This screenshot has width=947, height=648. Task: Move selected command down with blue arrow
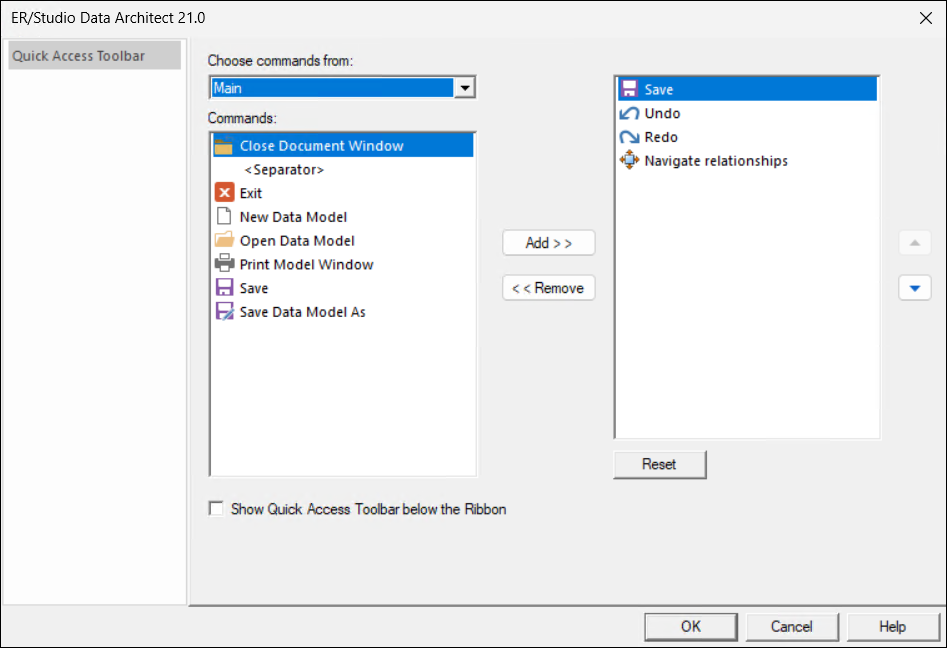pos(914,288)
